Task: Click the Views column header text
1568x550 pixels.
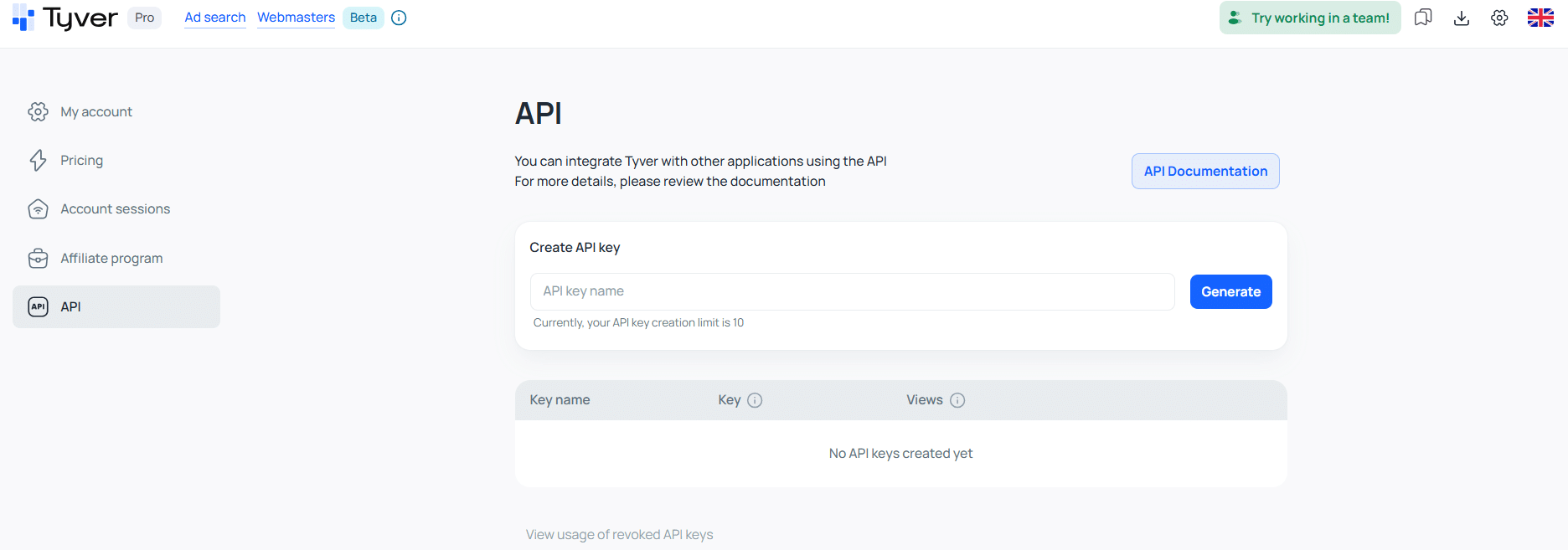Action: pyautogui.click(x=925, y=400)
